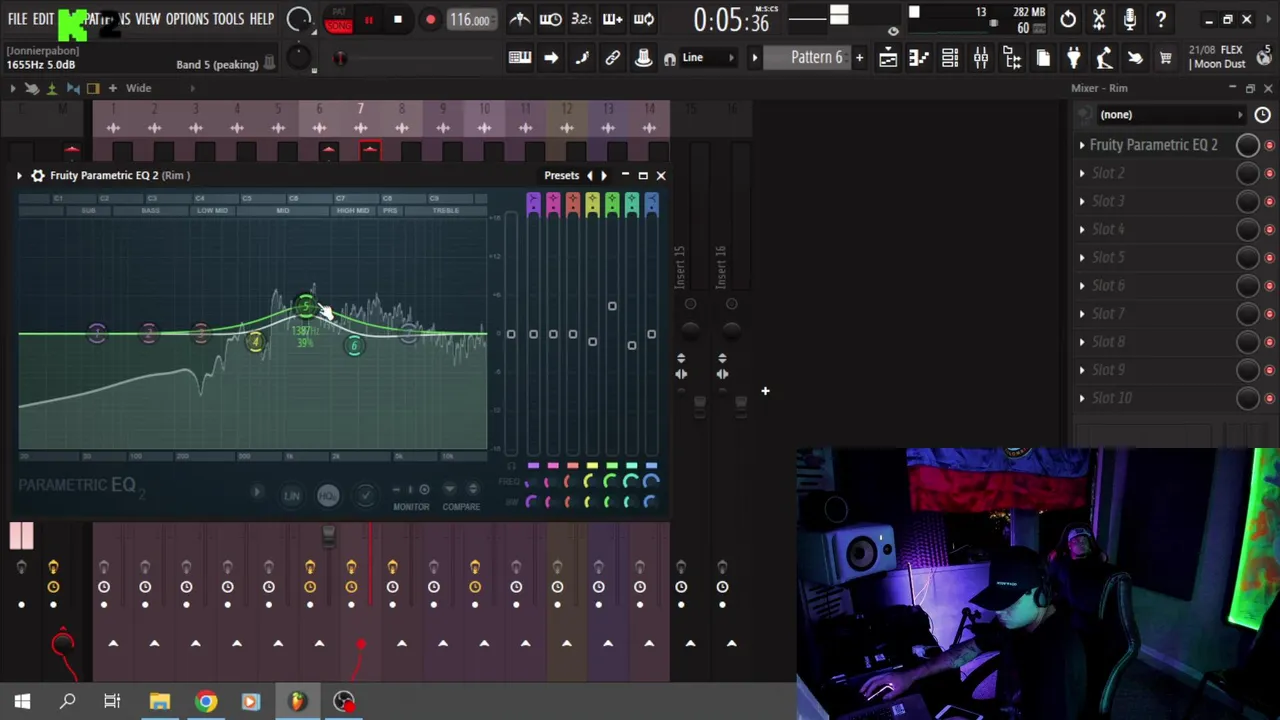1280x720 pixels.
Task: Click the shopping cart icon
Action: [x=1166, y=58]
